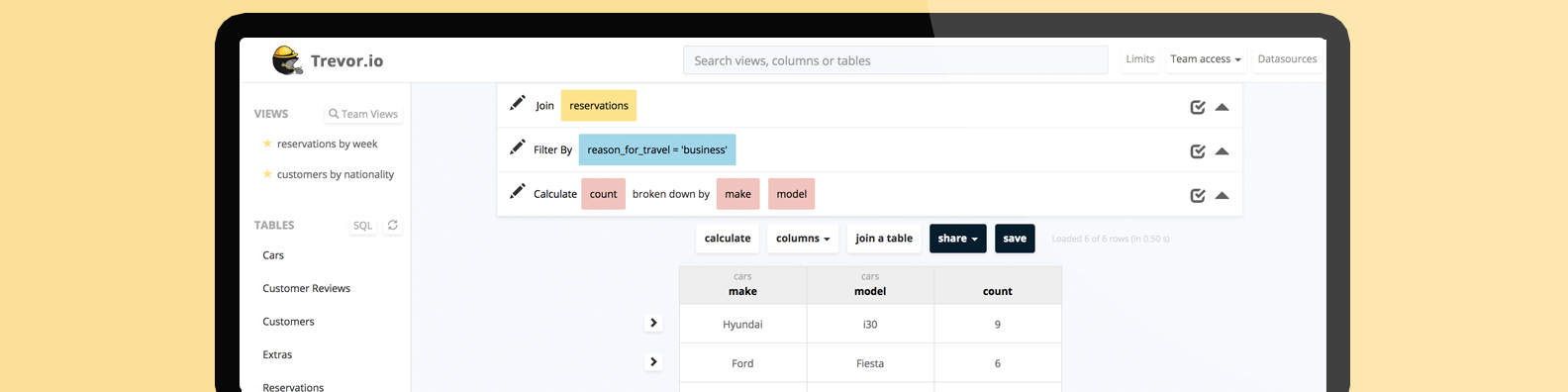Focus the search views, columns or tables field
This screenshot has height=392, width=1568.
(896, 60)
